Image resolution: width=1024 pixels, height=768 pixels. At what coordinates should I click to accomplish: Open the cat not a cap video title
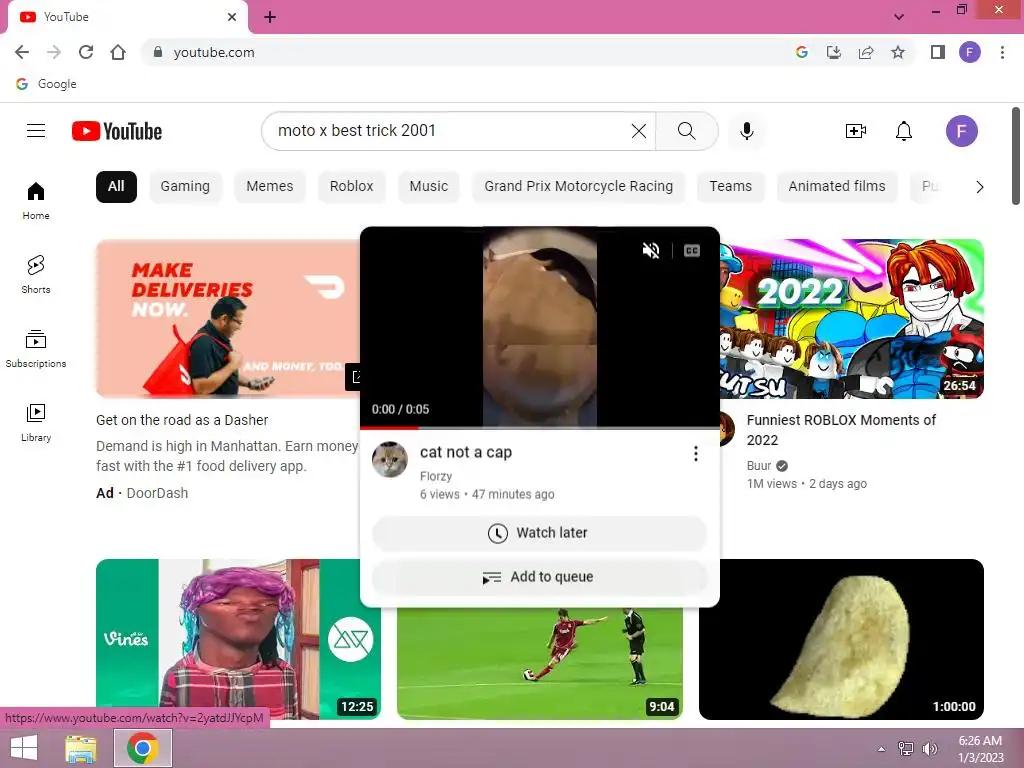coord(466,452)
